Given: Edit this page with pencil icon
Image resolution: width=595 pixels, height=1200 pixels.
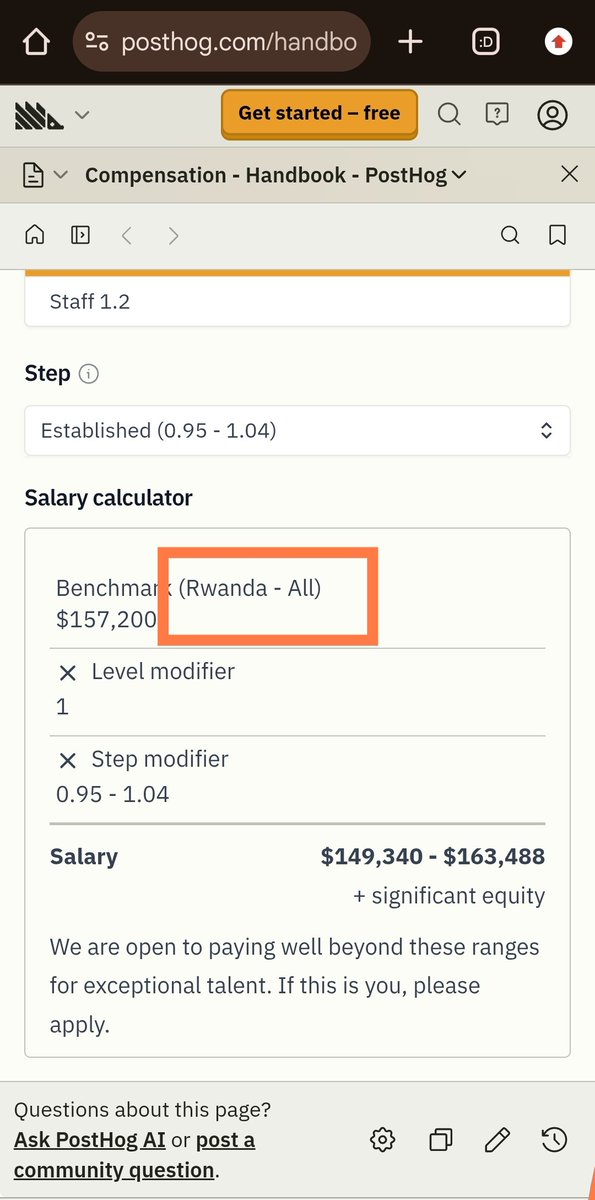Looking at the screenshot, I should click(497, 1139).
